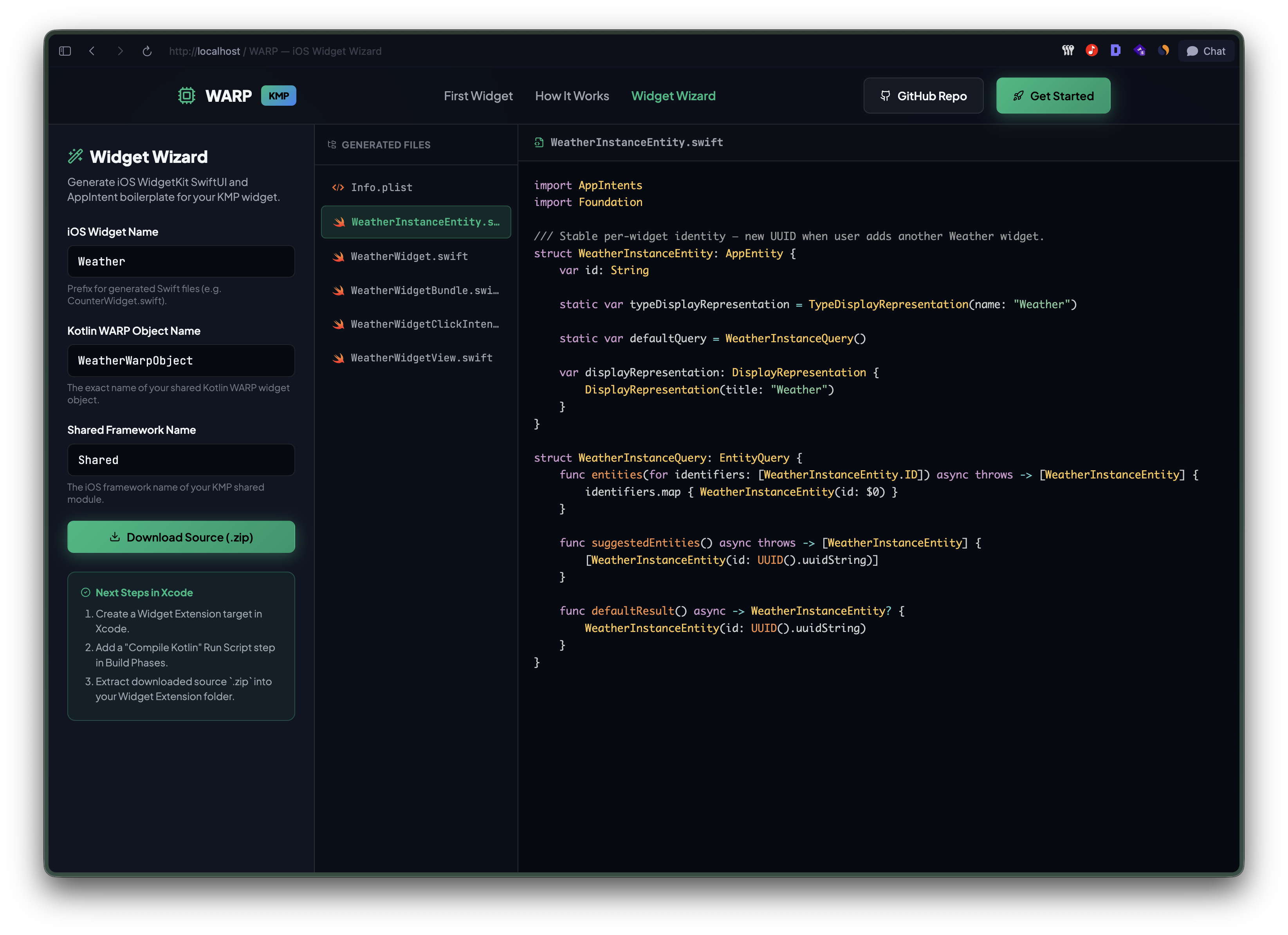Click the Swift icon next to WeatherWidget.swift
The image size is (1288, 935).
click(339, 256)
